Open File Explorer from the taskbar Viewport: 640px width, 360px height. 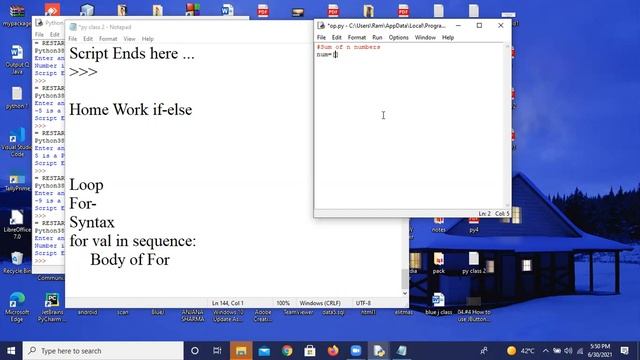[241, 351]
